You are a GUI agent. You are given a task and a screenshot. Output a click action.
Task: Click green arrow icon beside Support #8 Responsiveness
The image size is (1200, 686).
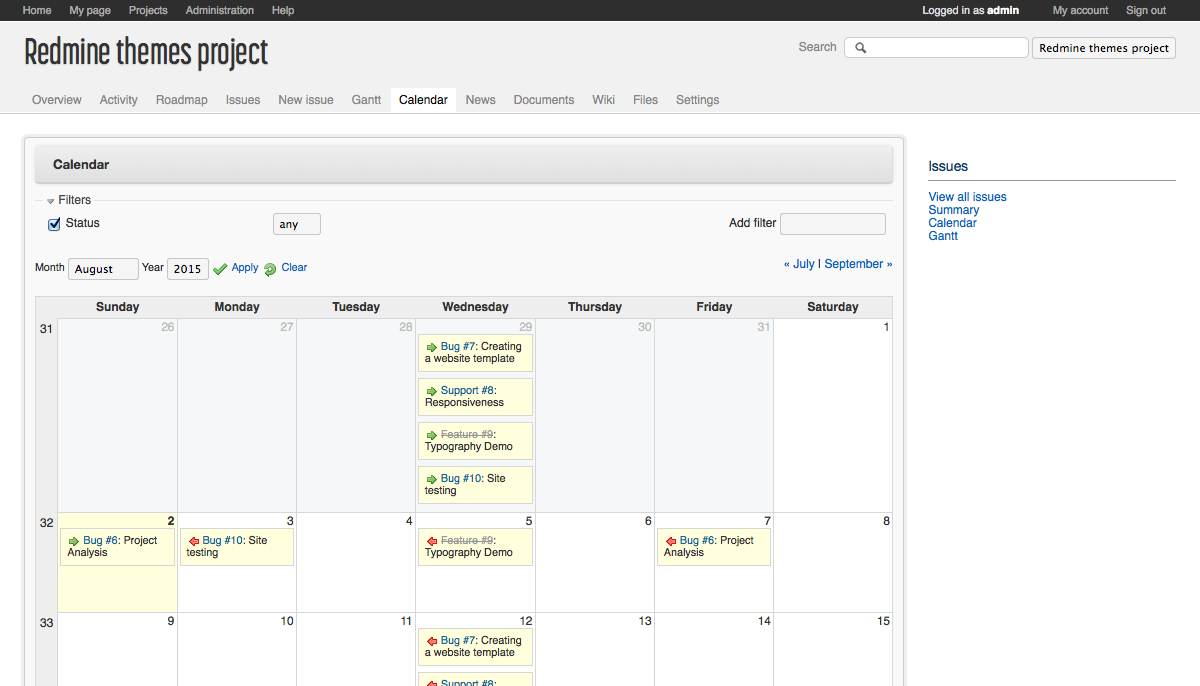432,391
